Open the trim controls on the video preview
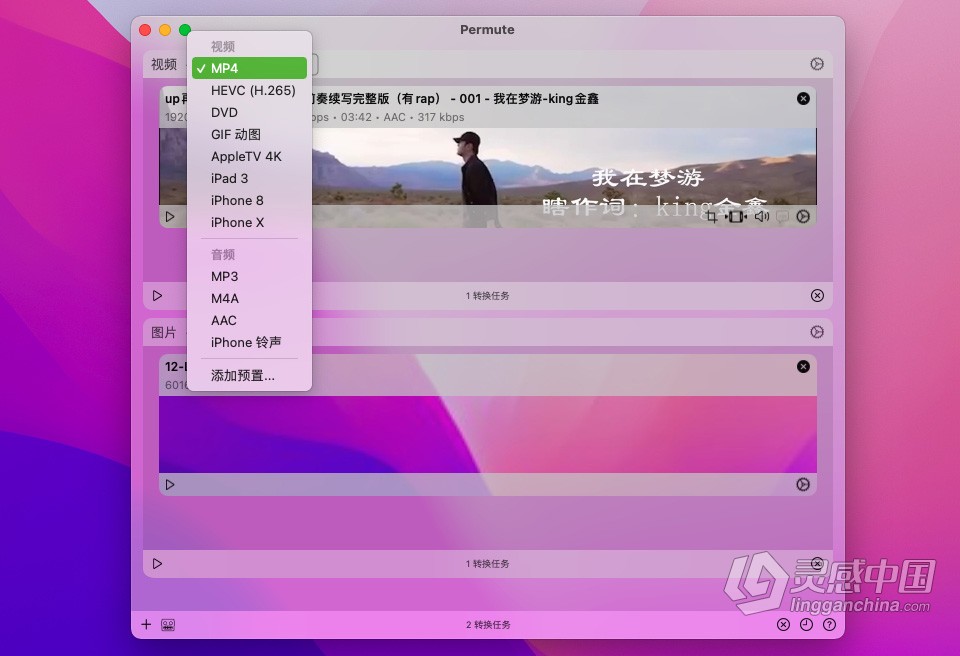Screen dimensions: 960x656 (x=736, y=217)
